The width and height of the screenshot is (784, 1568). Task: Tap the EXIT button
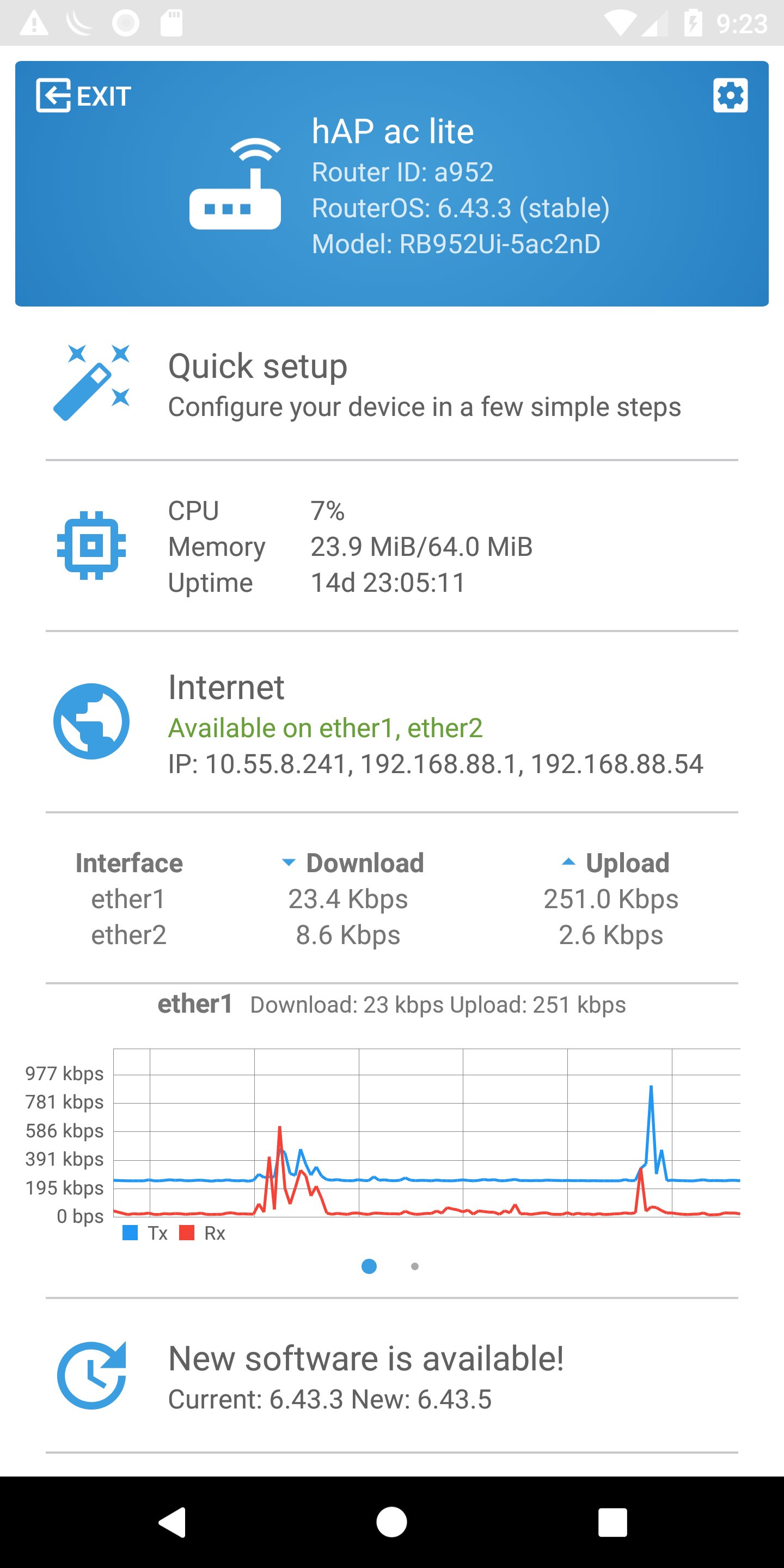84,96
